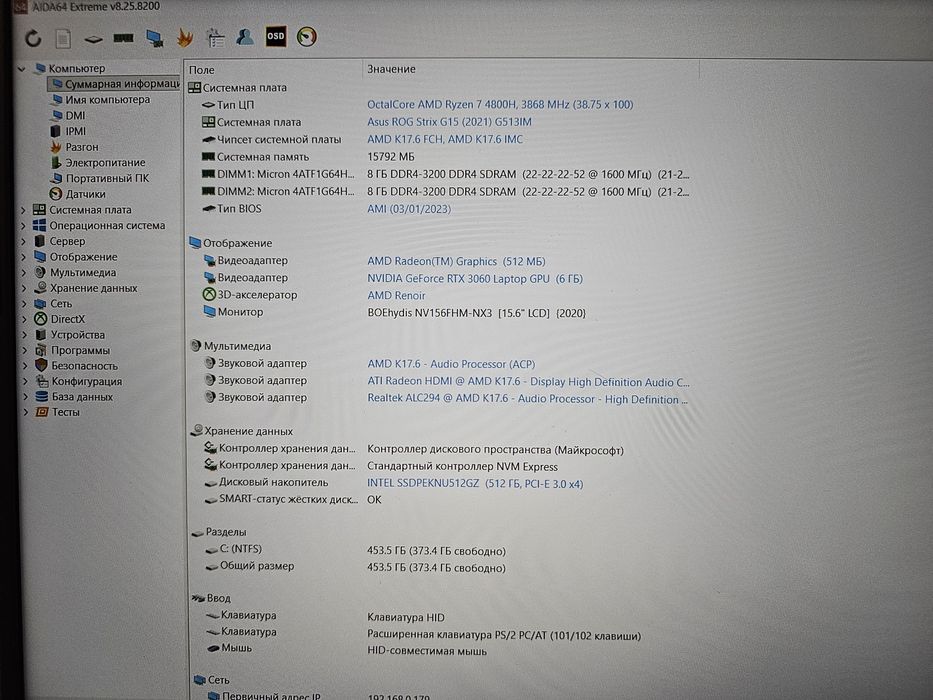Viewport: 933px width, 700px height.
Task: Open INTEL SSDPEKNU512GZ drive link
Action: (x=475, y=483)
